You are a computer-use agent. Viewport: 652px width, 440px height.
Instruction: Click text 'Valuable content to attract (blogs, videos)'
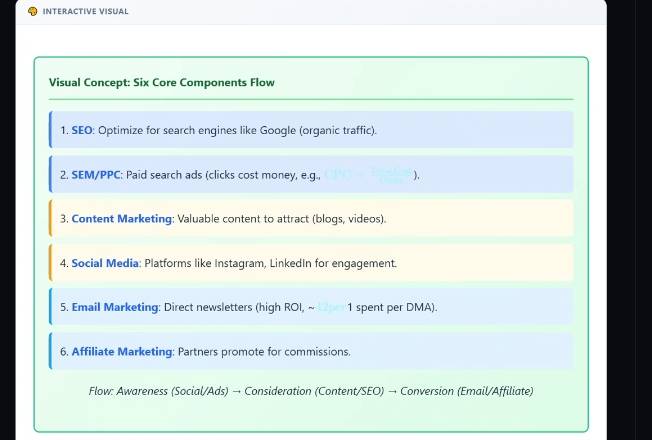pyautogui.click(x=280, y=219)
